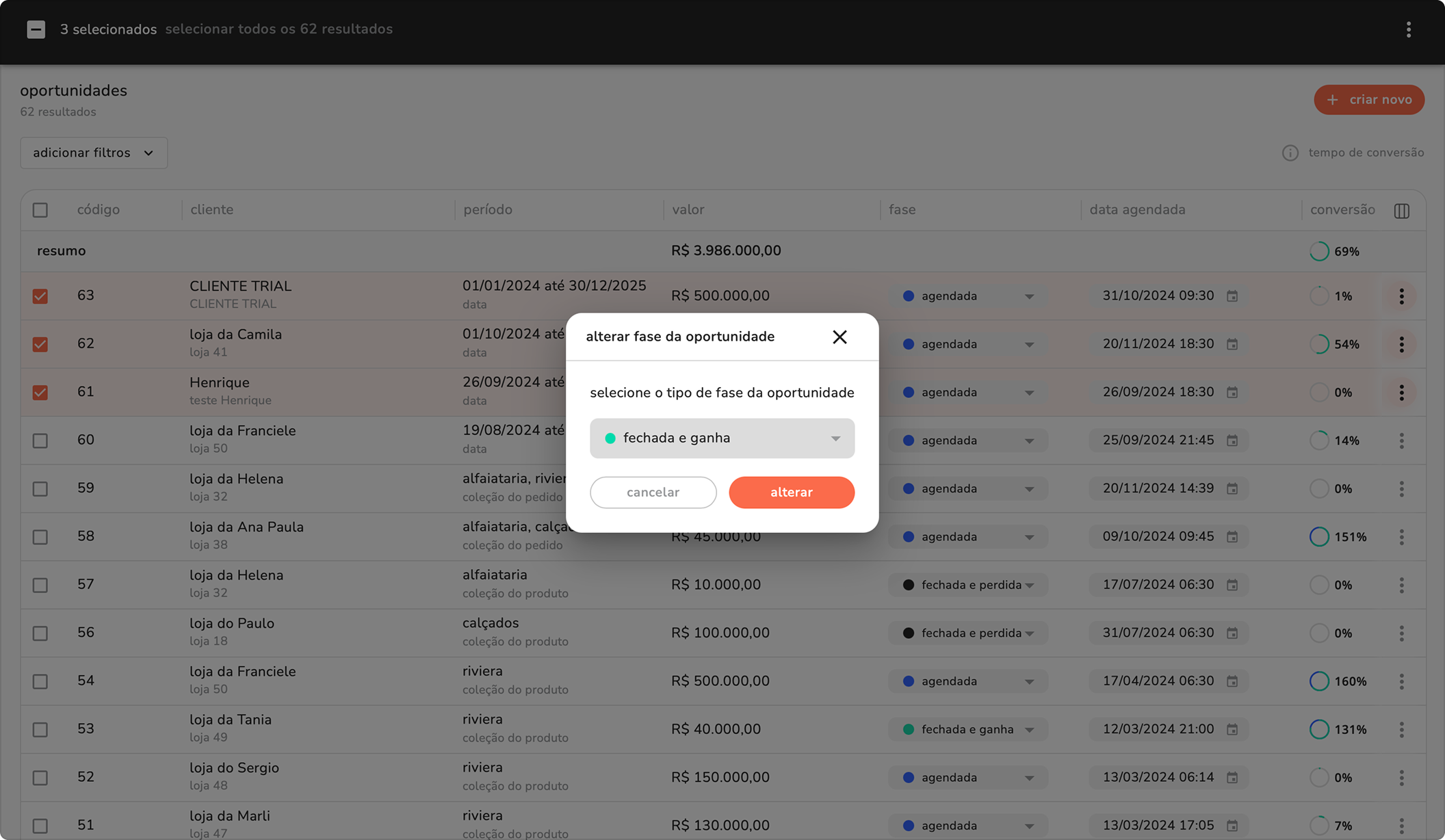Click selecionar todos os 62 resultados
Image resolution: width=1445 pixels, height=840 pixels.
pyautogui.click(x=278, y=29)
